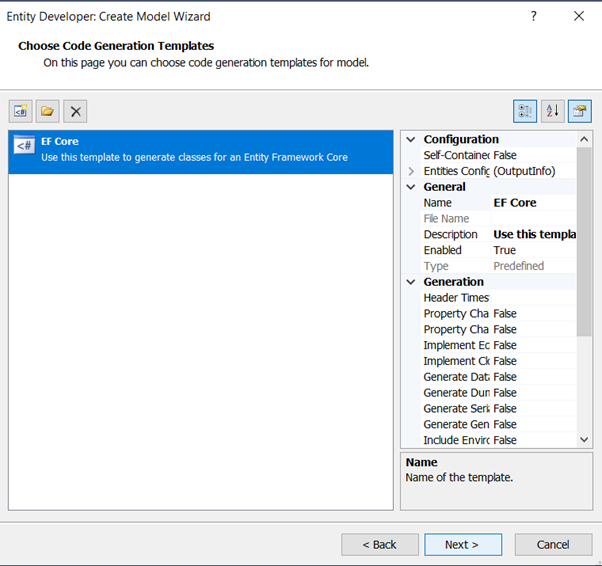Screen dimensions: 602x566
Task: Cancel the wizard
Action: (553, 544)
